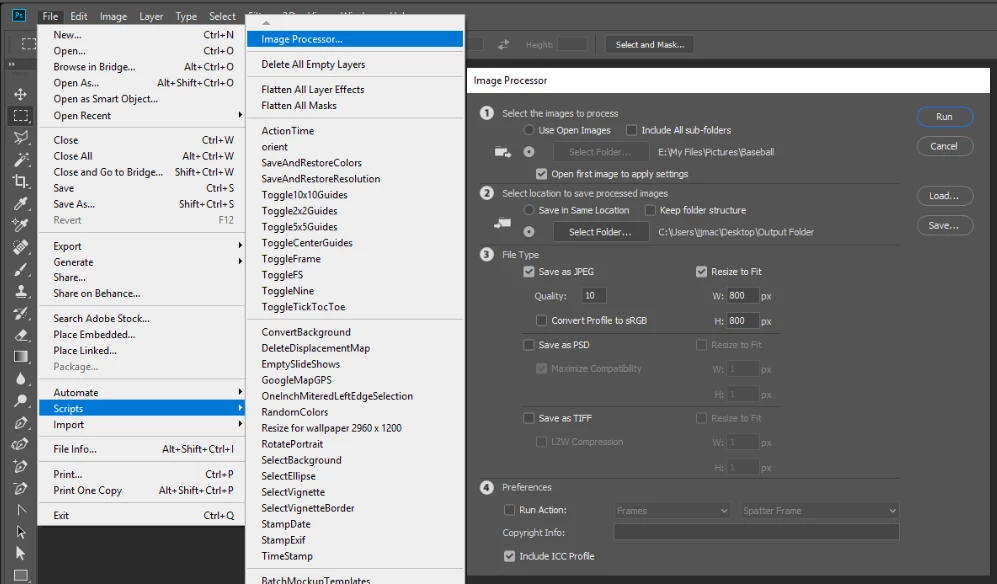This screenshot has height=584, width=997.
Task: Toggle the Save as JPEG checkbox
Action: [528, 272]
